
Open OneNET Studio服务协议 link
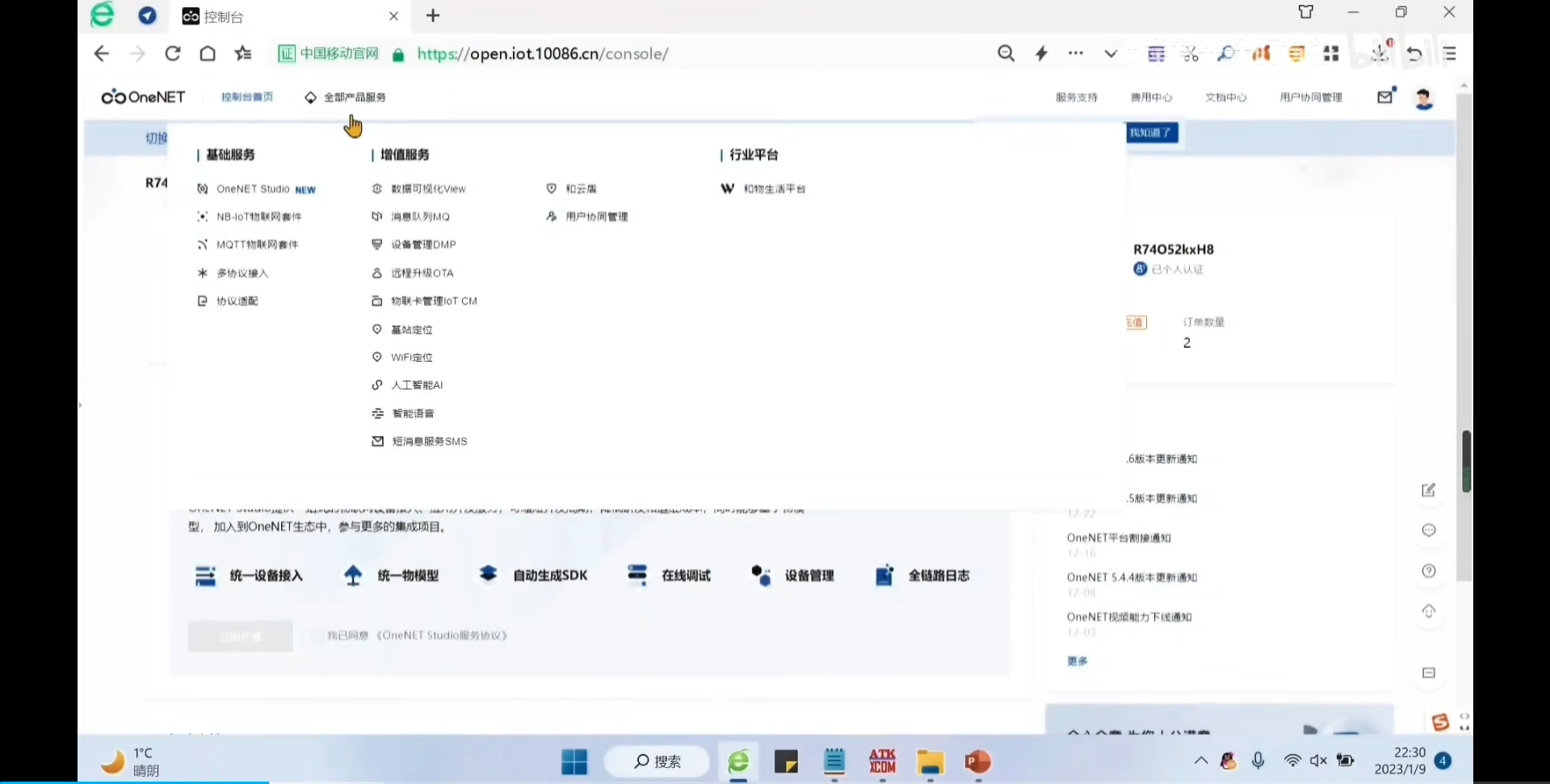point(442,635)
